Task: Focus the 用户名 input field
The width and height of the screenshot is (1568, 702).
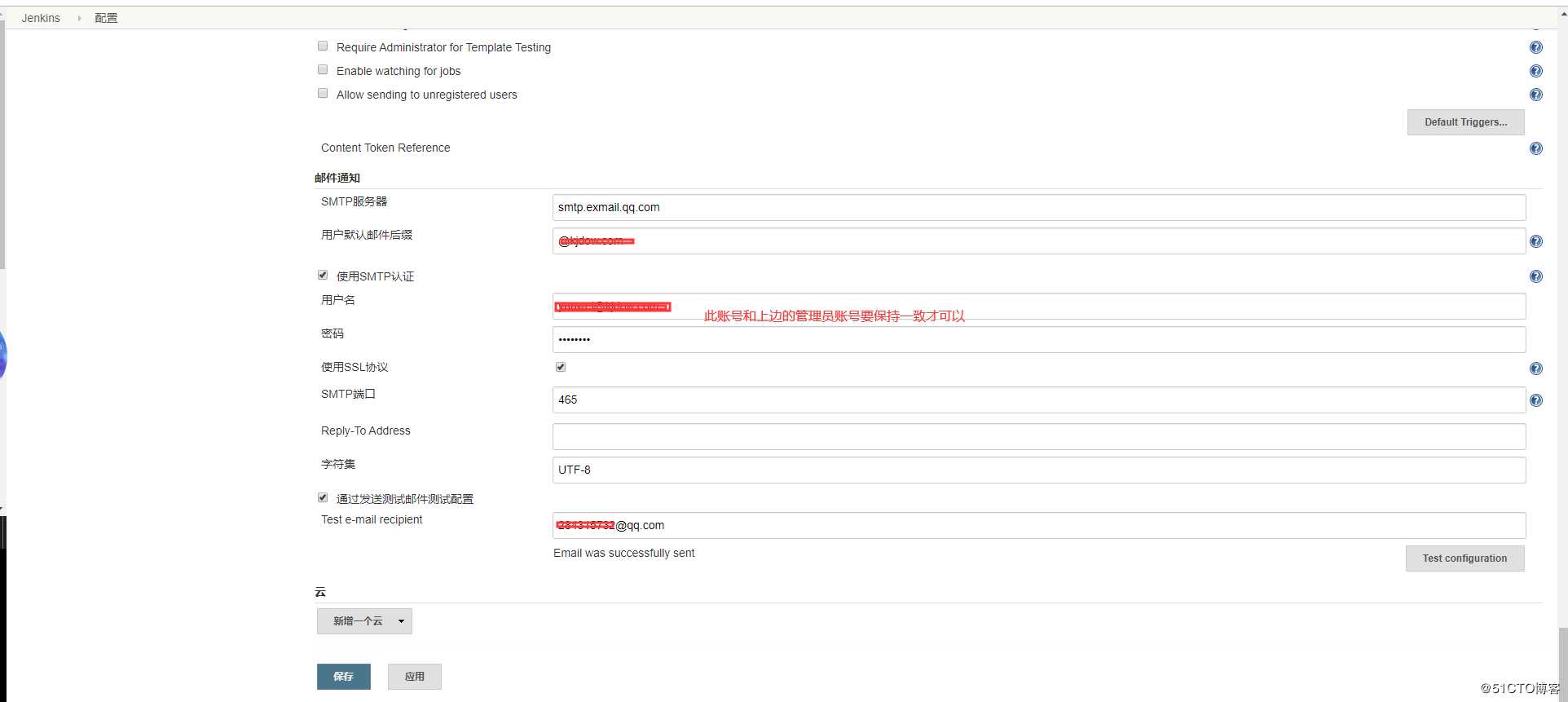Action: point(1039,307)
